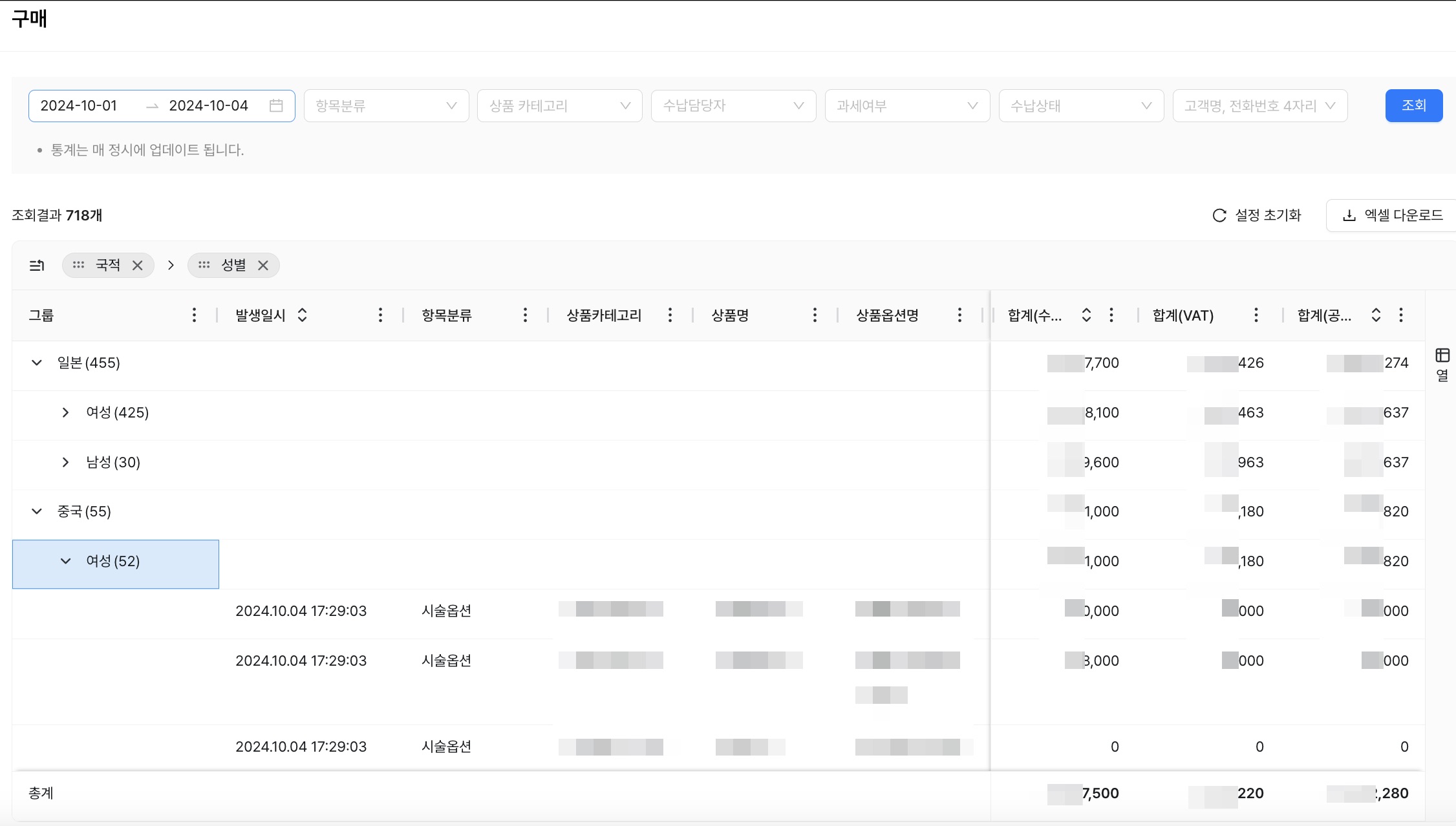1456x826 pixels.
Task: Open the 과세여부 filter dropdown
Action: (906, 105)
